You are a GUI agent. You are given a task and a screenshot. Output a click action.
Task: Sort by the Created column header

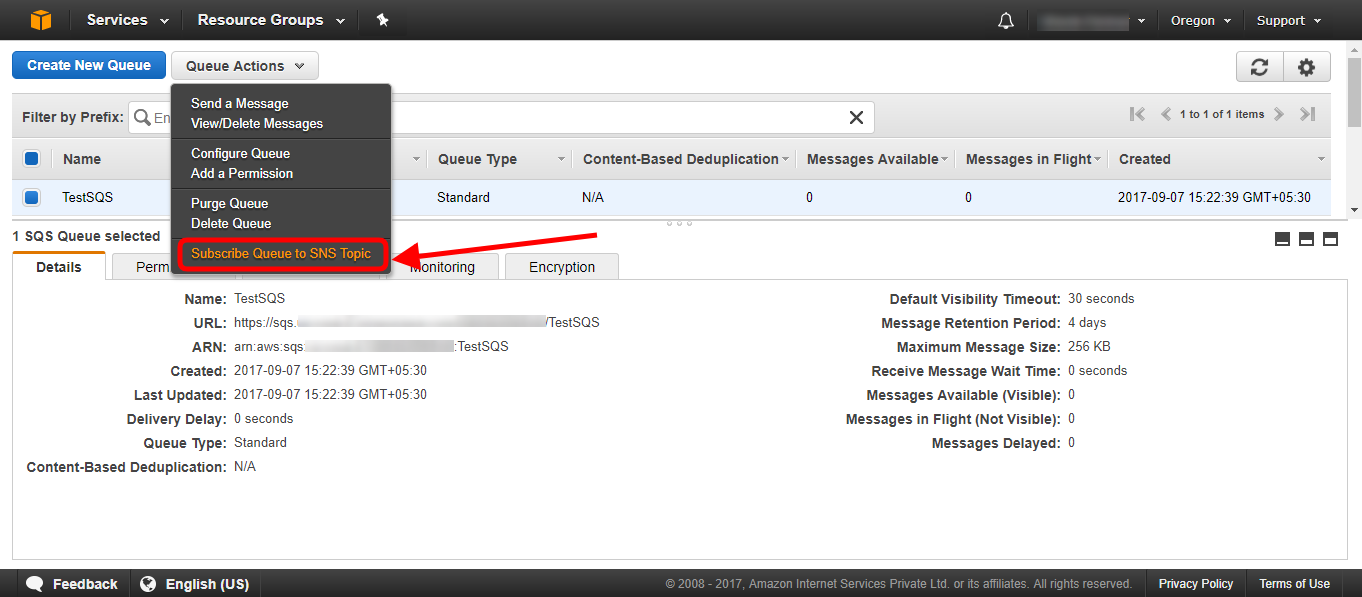pyautogui.click(x=1145, y=159)
